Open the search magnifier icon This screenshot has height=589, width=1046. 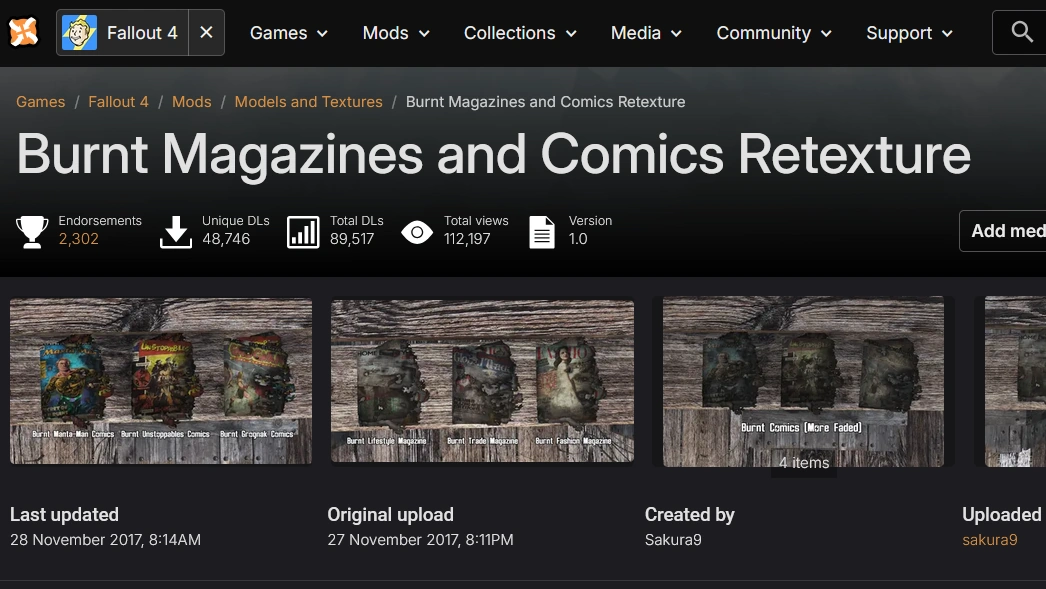(1021, 33)
